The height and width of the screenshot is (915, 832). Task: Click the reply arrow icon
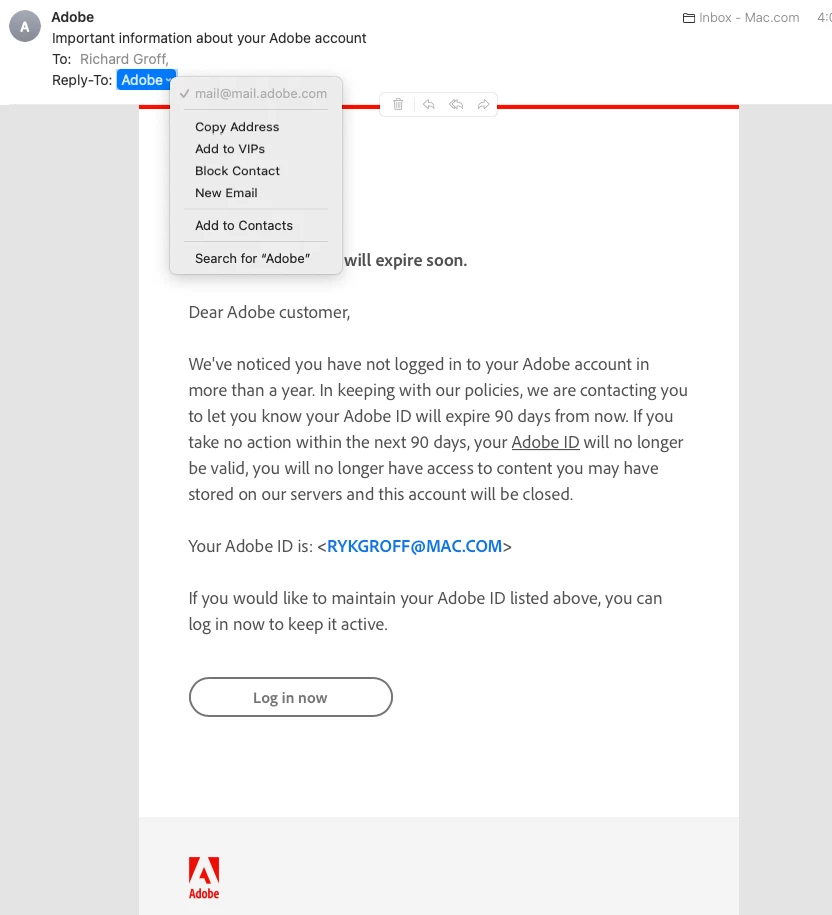429,104
